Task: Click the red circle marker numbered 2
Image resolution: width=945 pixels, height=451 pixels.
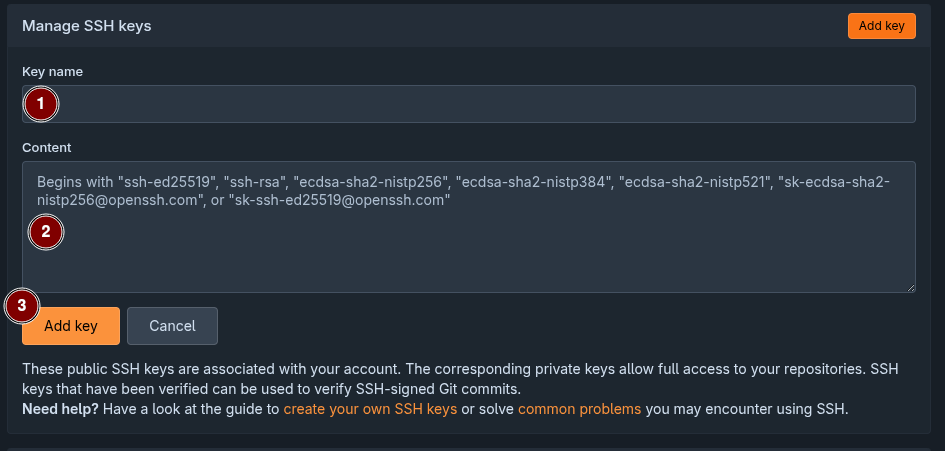Action: (x=45, y=233)
